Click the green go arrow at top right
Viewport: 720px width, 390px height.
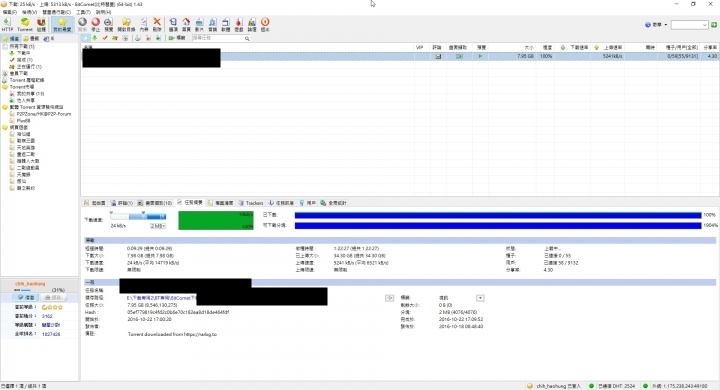(x=714, y=25)
